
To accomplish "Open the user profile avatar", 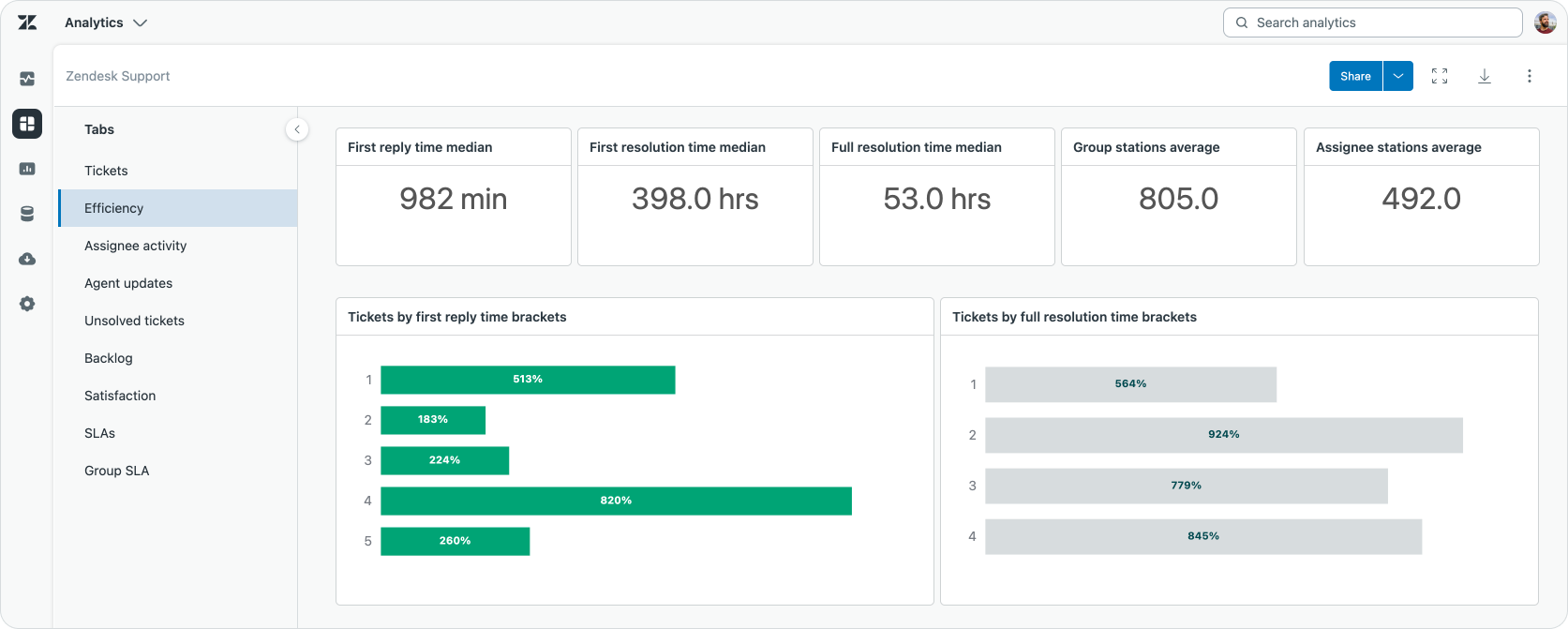I will coord(1546,22).
